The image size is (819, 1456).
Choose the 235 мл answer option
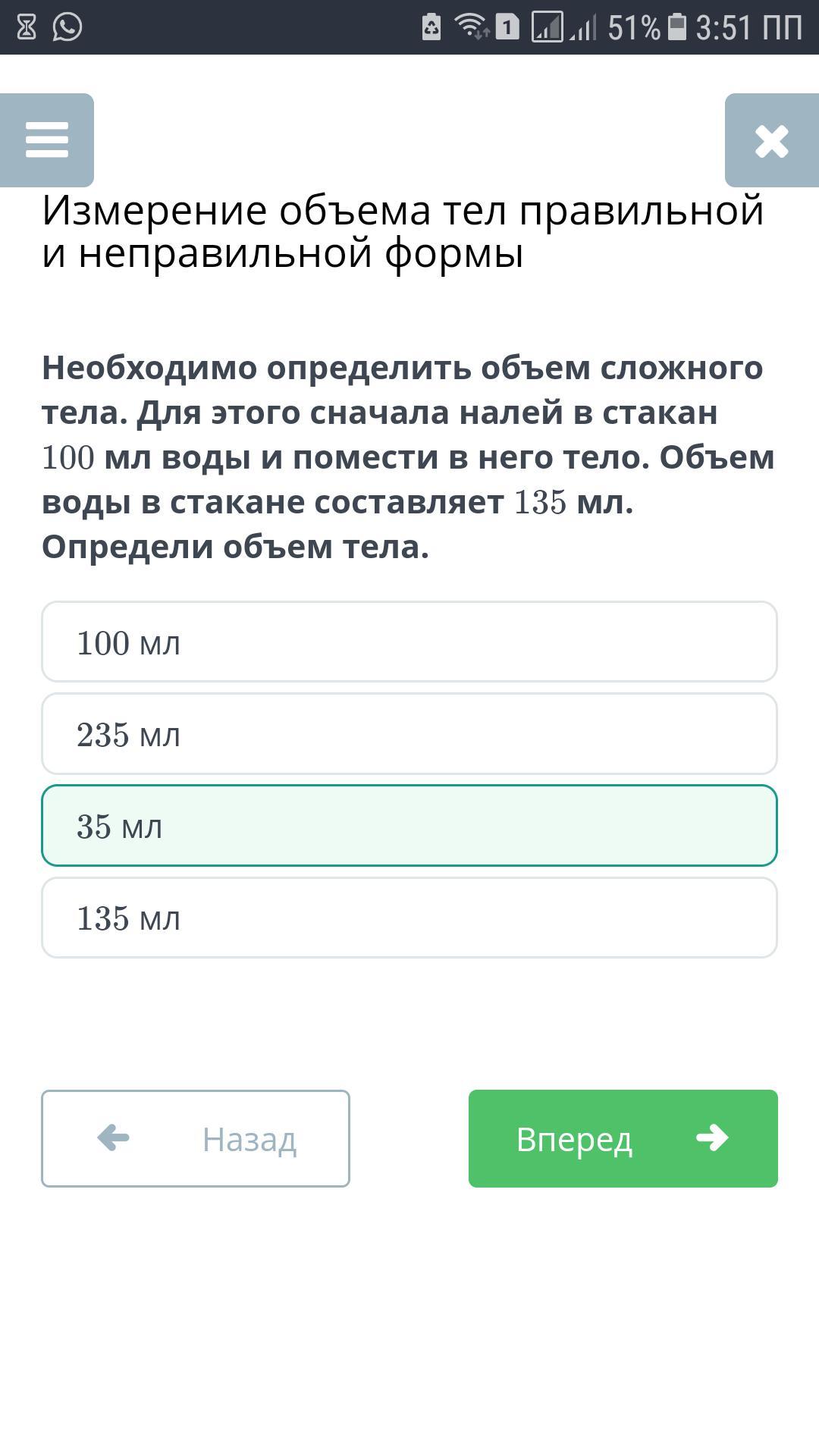(409, 734)
